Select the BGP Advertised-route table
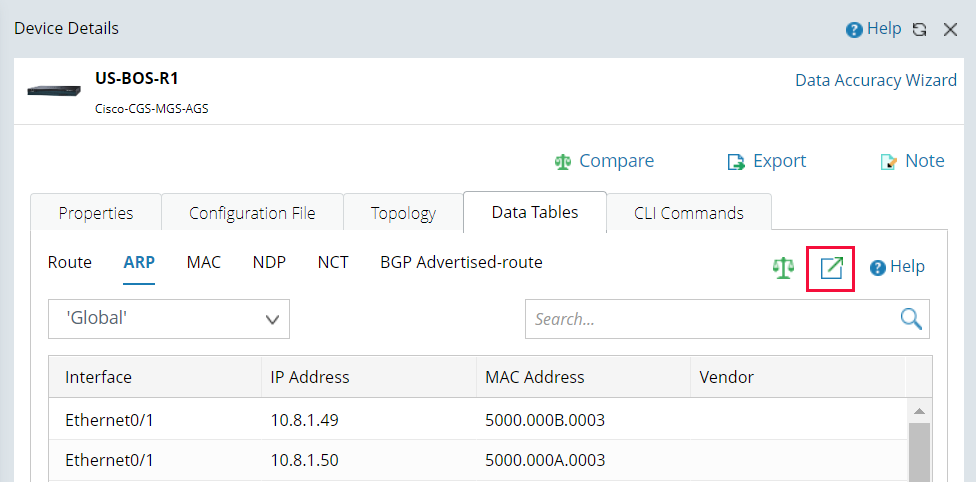Screen dimensions: 976x482 coord(461,263)
